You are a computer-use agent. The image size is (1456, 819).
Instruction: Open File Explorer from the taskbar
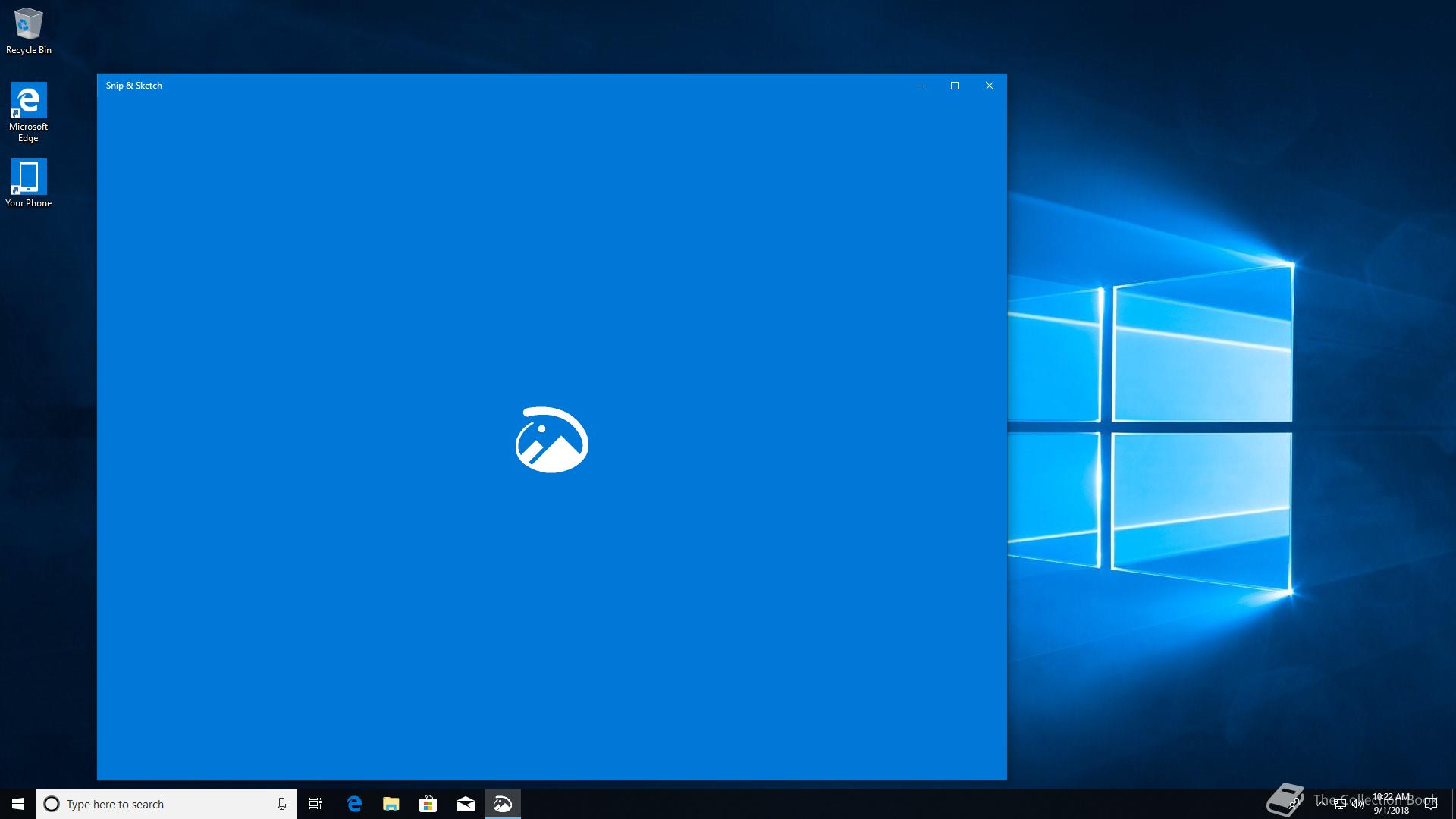tap(391, 804)
